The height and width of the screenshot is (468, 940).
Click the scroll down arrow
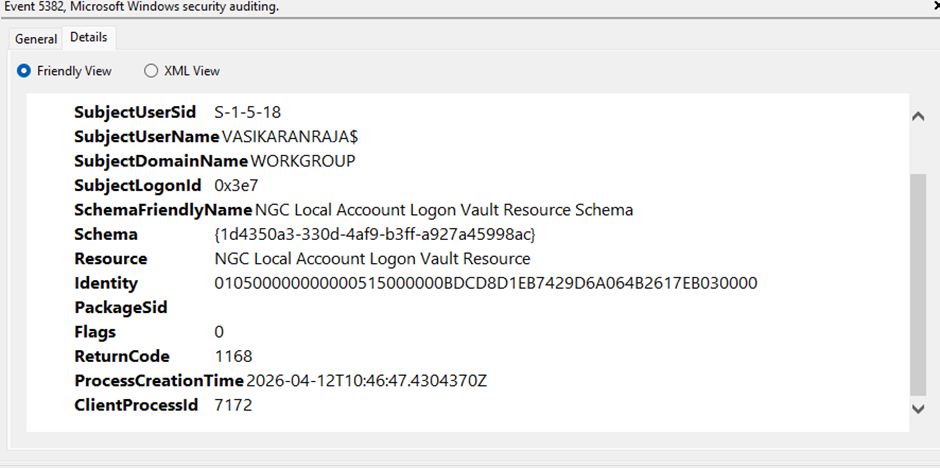[x=917, y=409]
